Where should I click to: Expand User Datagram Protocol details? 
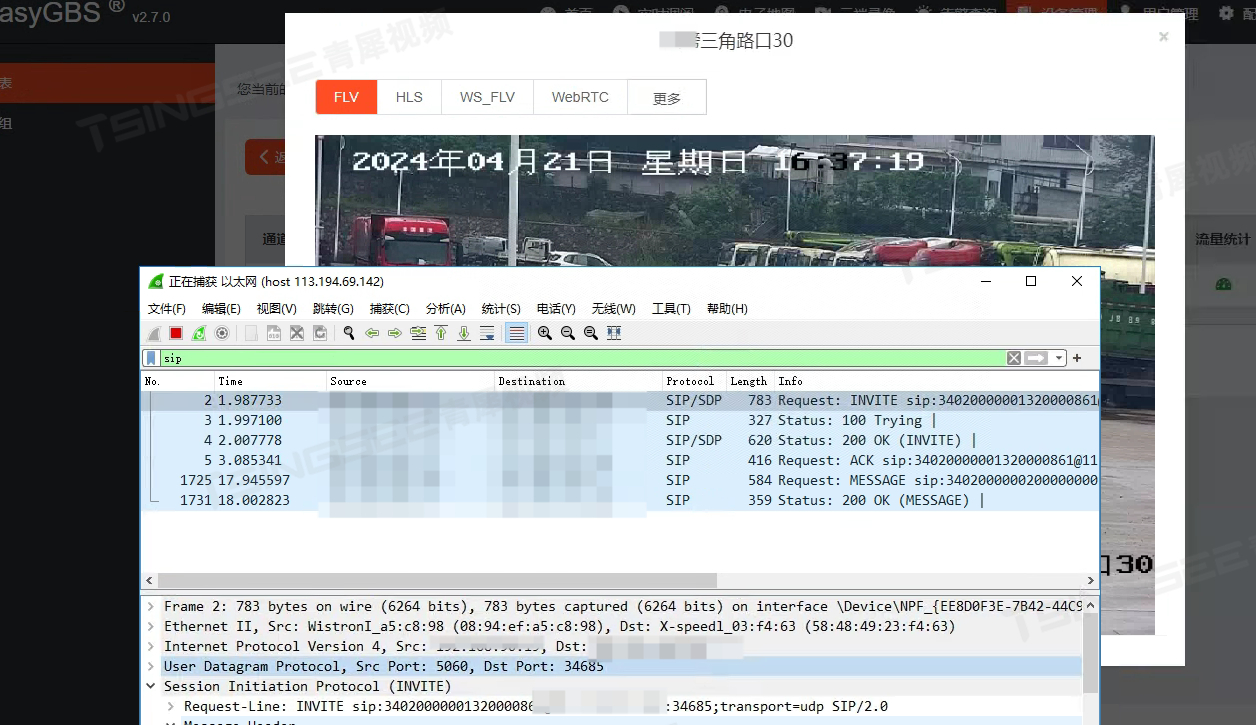pyautogui.click(x=151, y=666)
